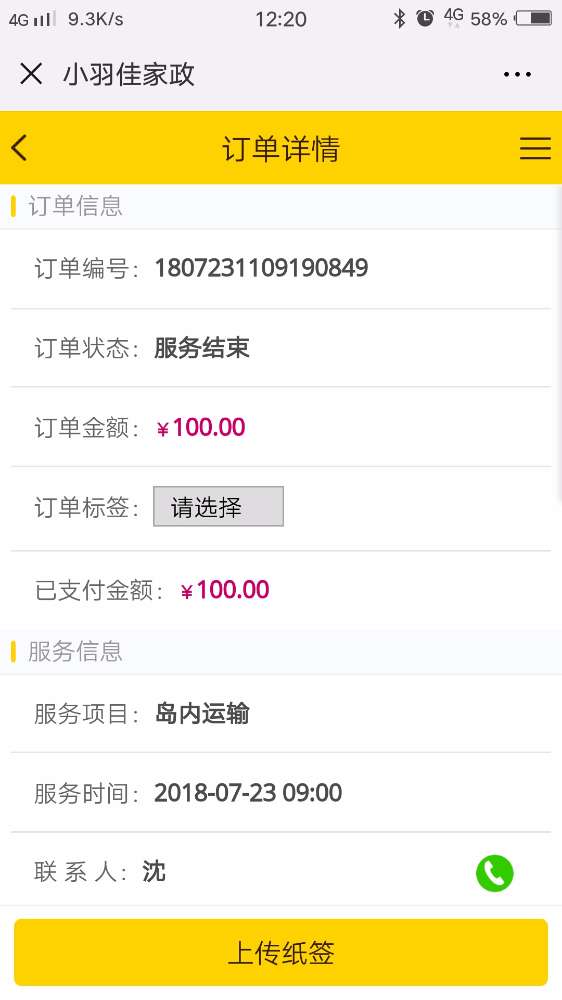
Task: Tap the 4G signal strength icon
Action: [32, 19]
